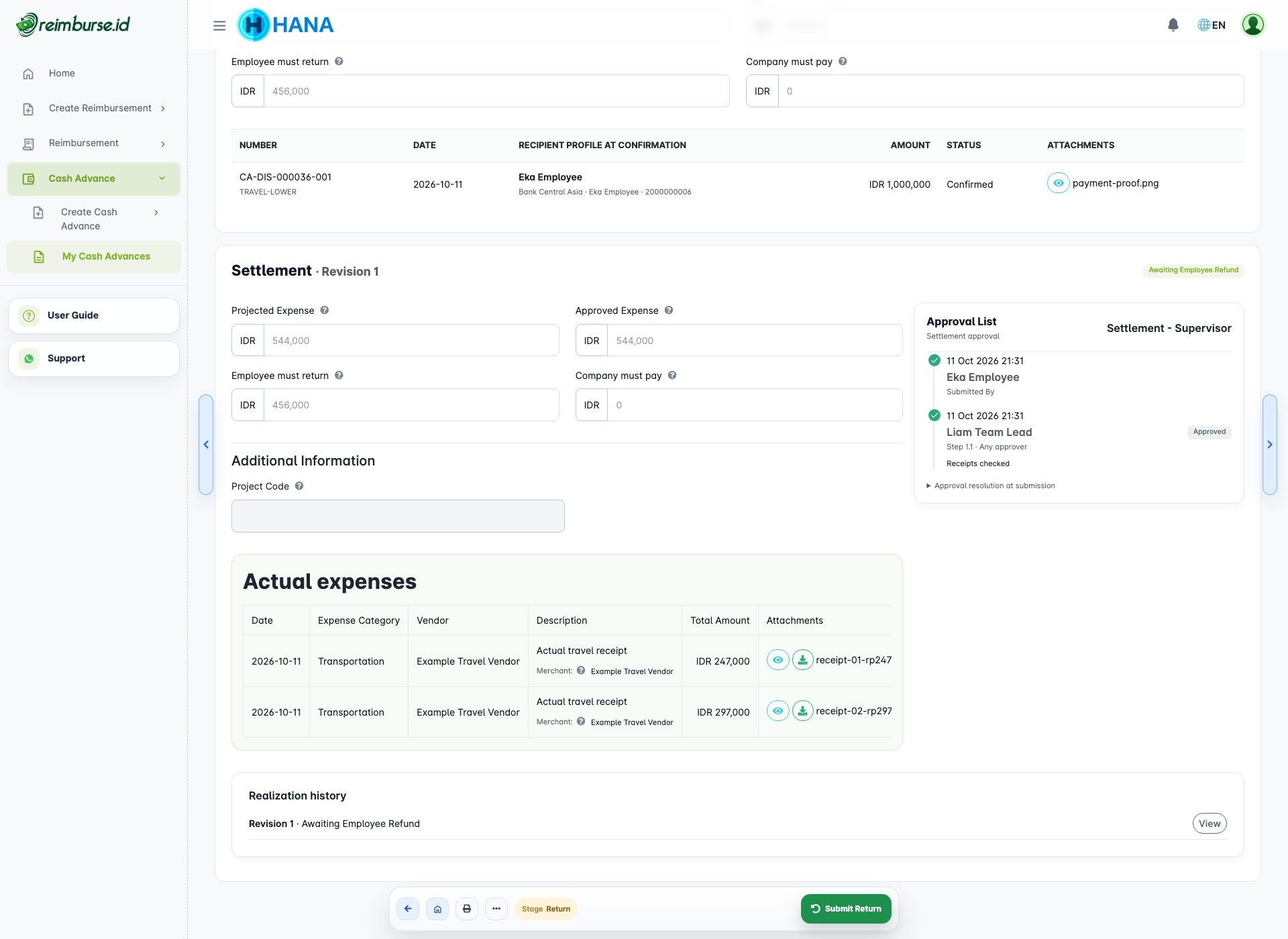Viewport: 1288px width, 939px height.
Task: Go back using the bottom toolbar arrow
Action: 408,909
